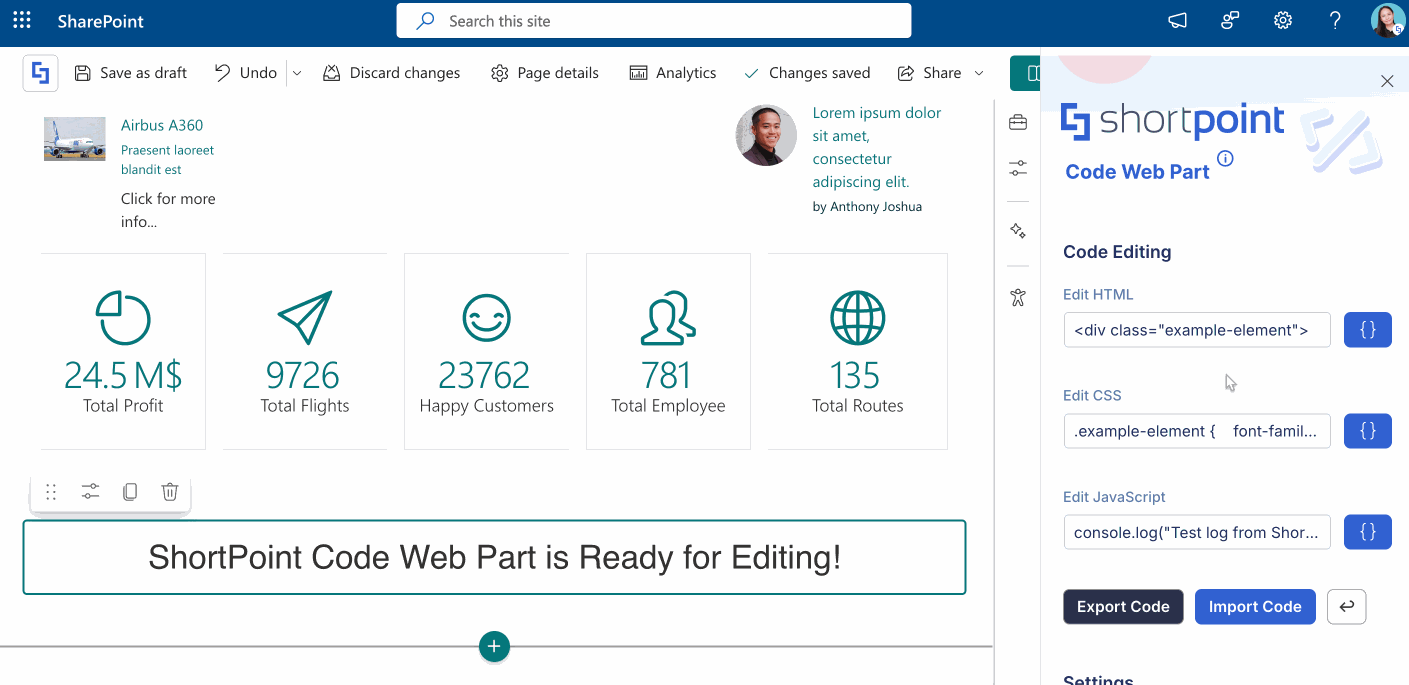The height and width of the screenshot is (685, 1409).
Task: Click the Airbus airplane thumbnail
Action: pos(74,139)
